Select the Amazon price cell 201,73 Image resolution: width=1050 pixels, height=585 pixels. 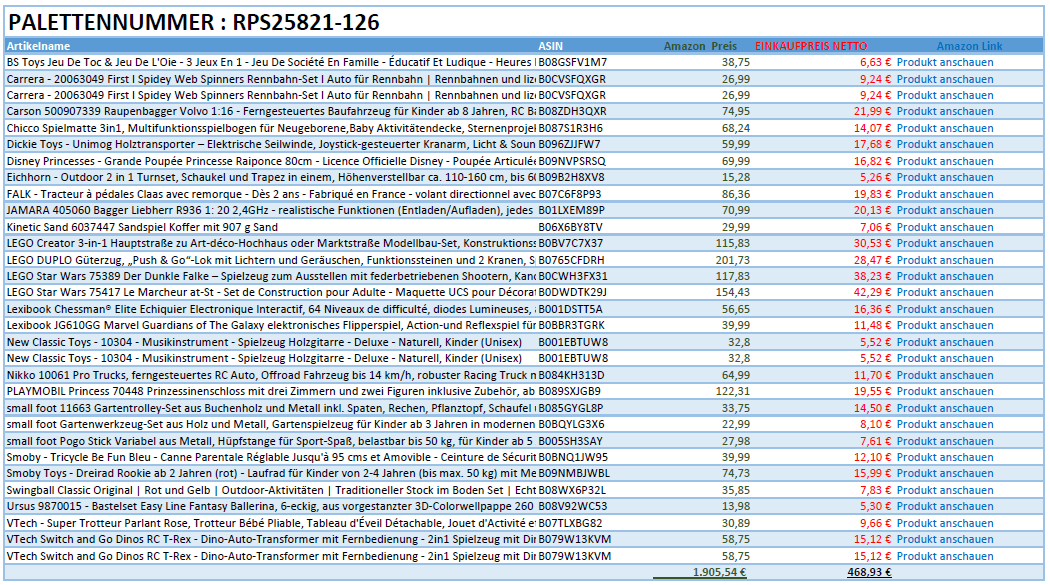732,260
